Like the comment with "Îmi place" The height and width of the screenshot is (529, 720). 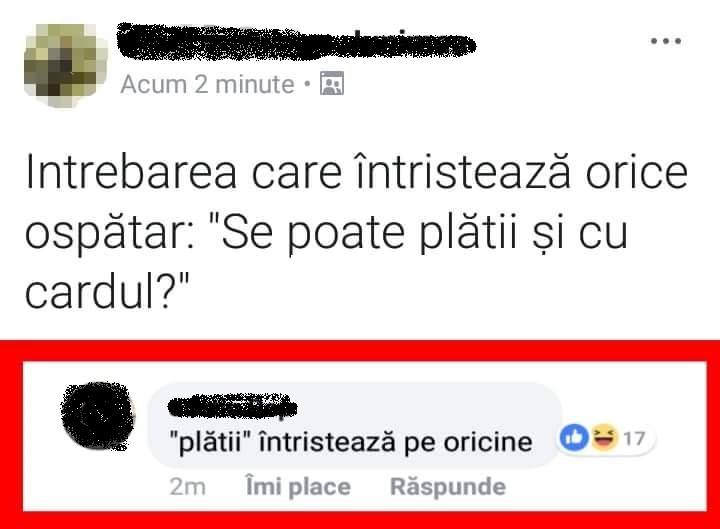click(298, 487)
